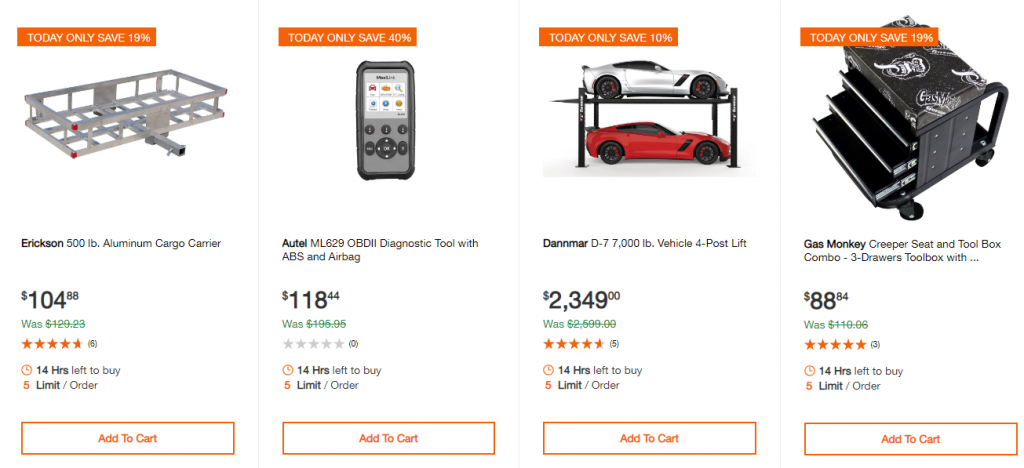This screenshot has width=1024, height=468.
Task: Add Erickson Aluminum Cargo Carrier to cart
Action: (x=127, y=438)
